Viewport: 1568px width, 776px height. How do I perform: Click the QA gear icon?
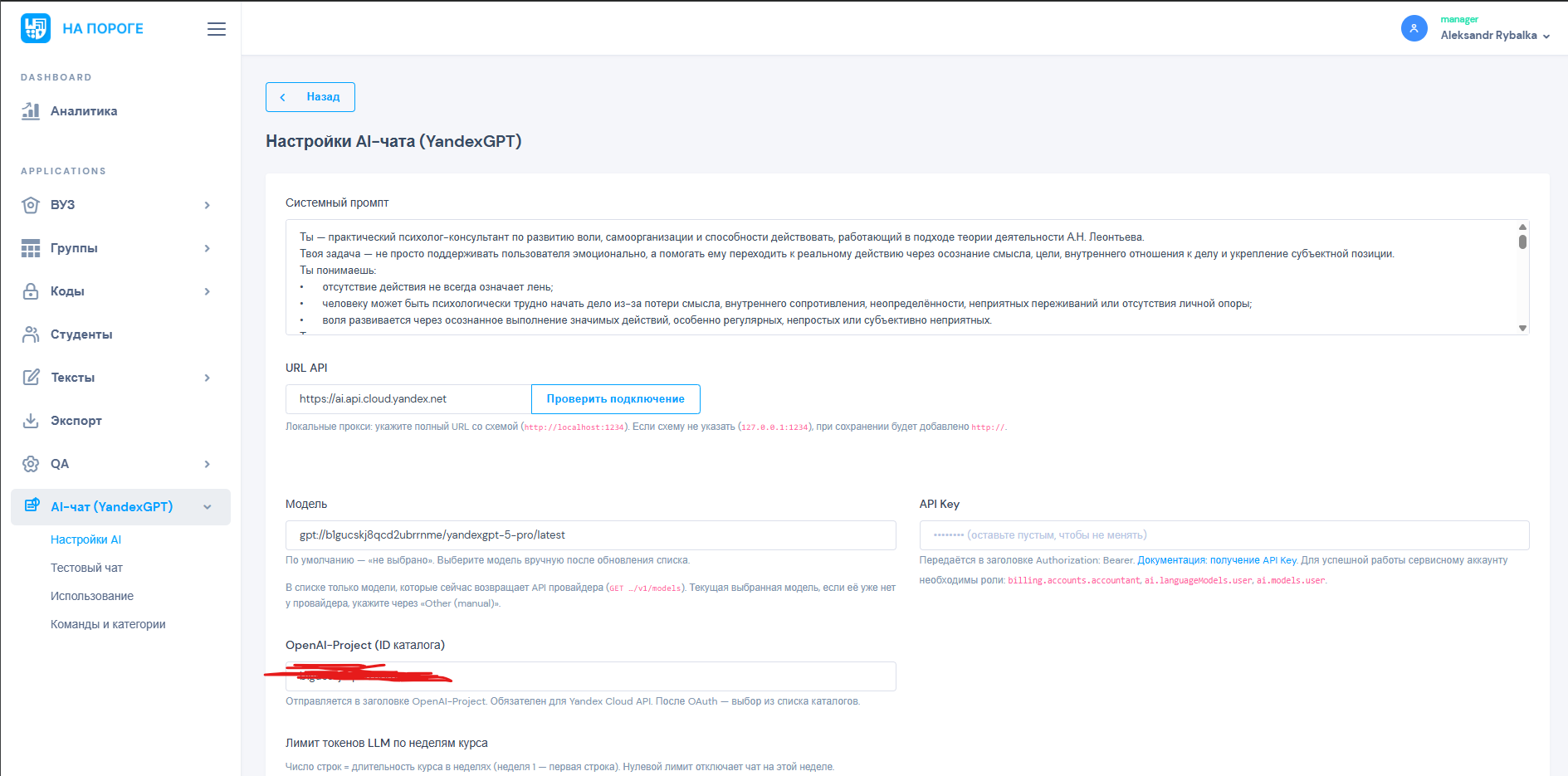click(31, 464)
